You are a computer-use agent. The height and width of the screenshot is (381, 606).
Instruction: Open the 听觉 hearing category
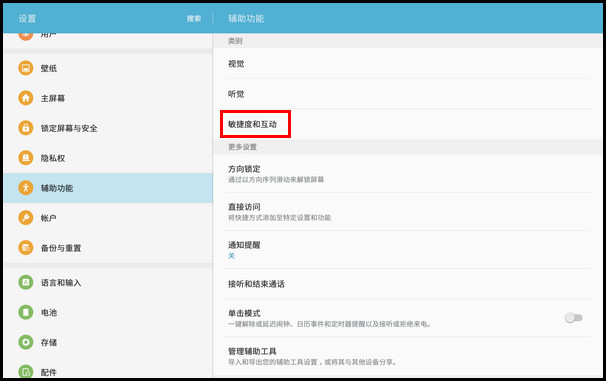click(408, 94)
